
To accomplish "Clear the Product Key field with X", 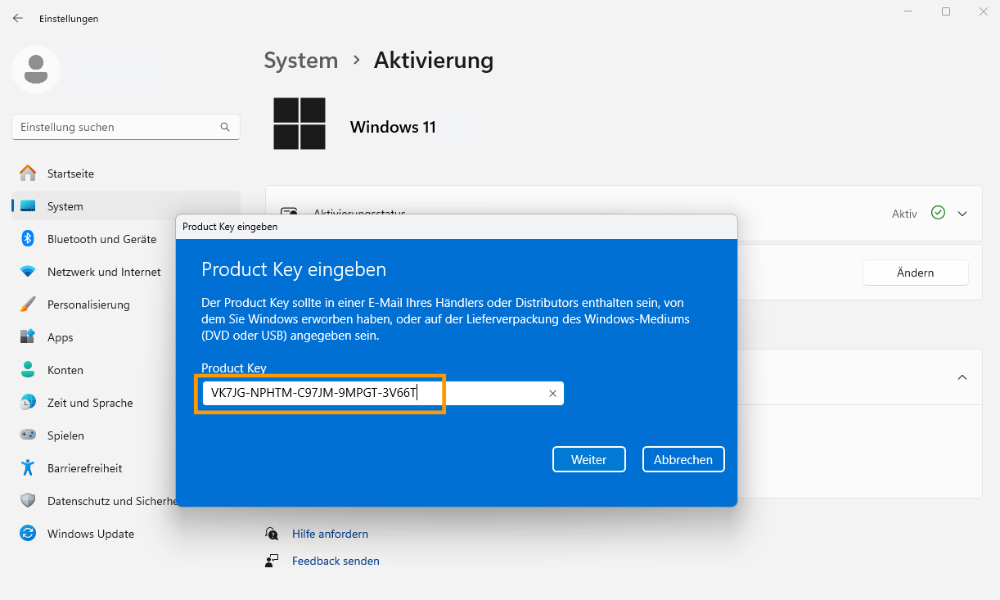I will pyautogui.click(x=553, y=393).
